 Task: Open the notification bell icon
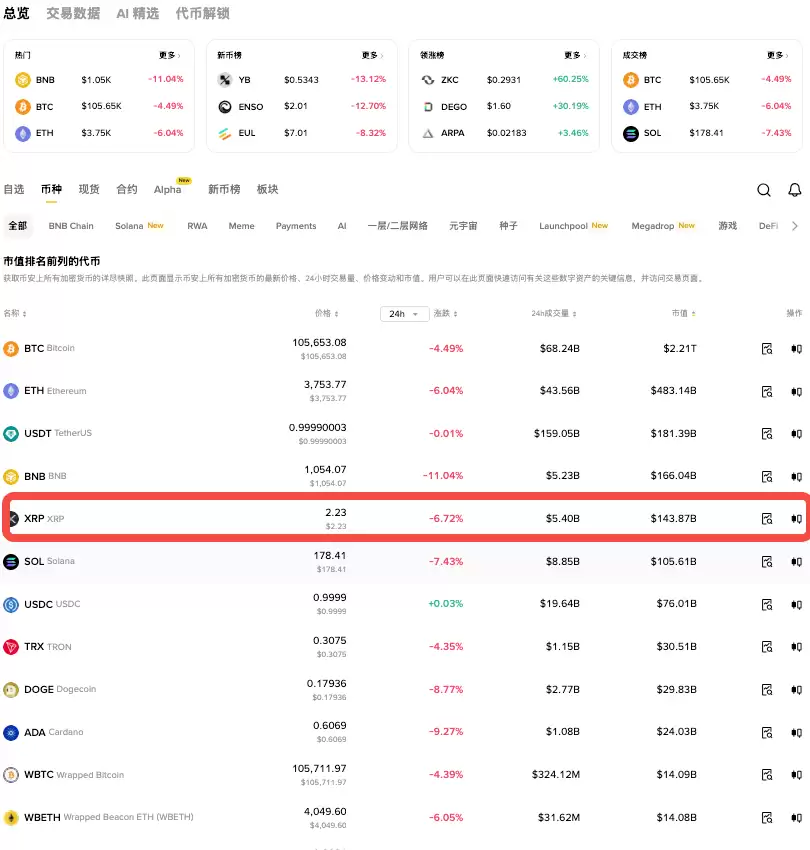coord(794,190)
